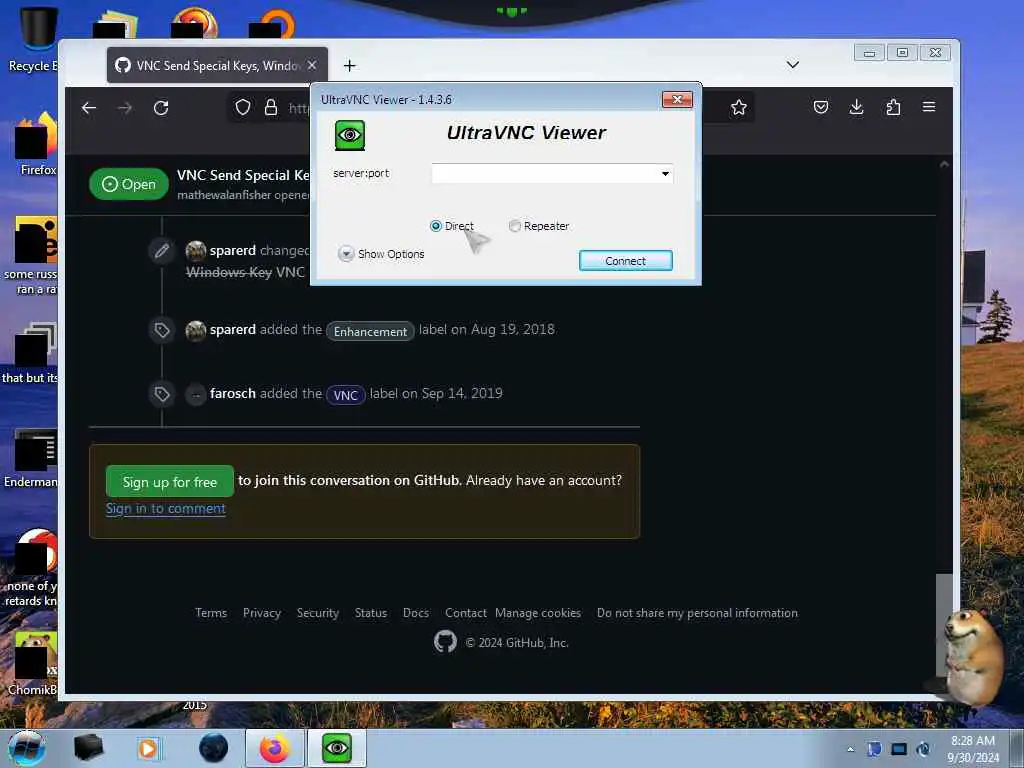Click the Firefox desktop shortcut
The height and width of the screenshot is (768, 1024).
pos(36,144)
